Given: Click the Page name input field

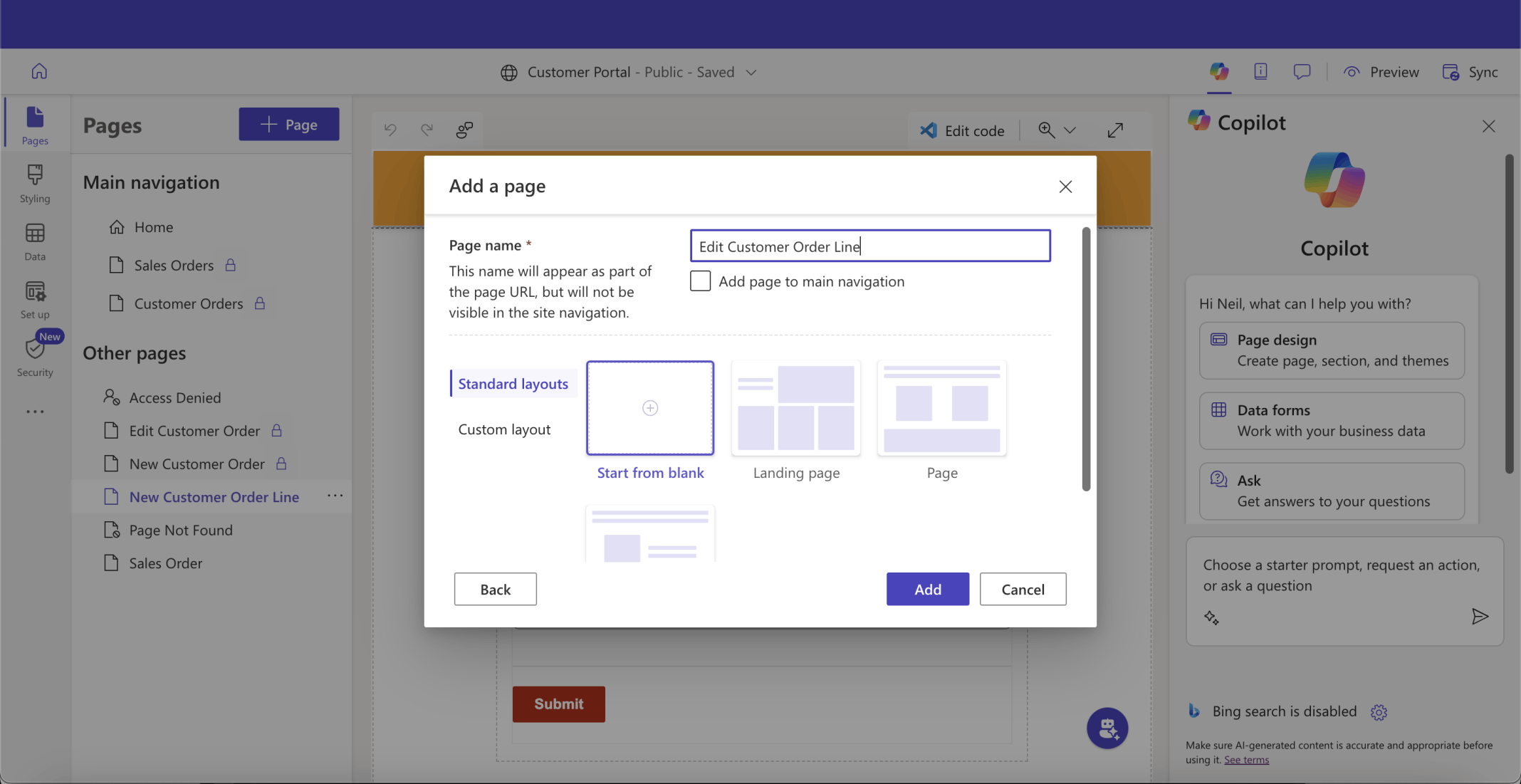Looking at the screenshot, I should [869, 246].
